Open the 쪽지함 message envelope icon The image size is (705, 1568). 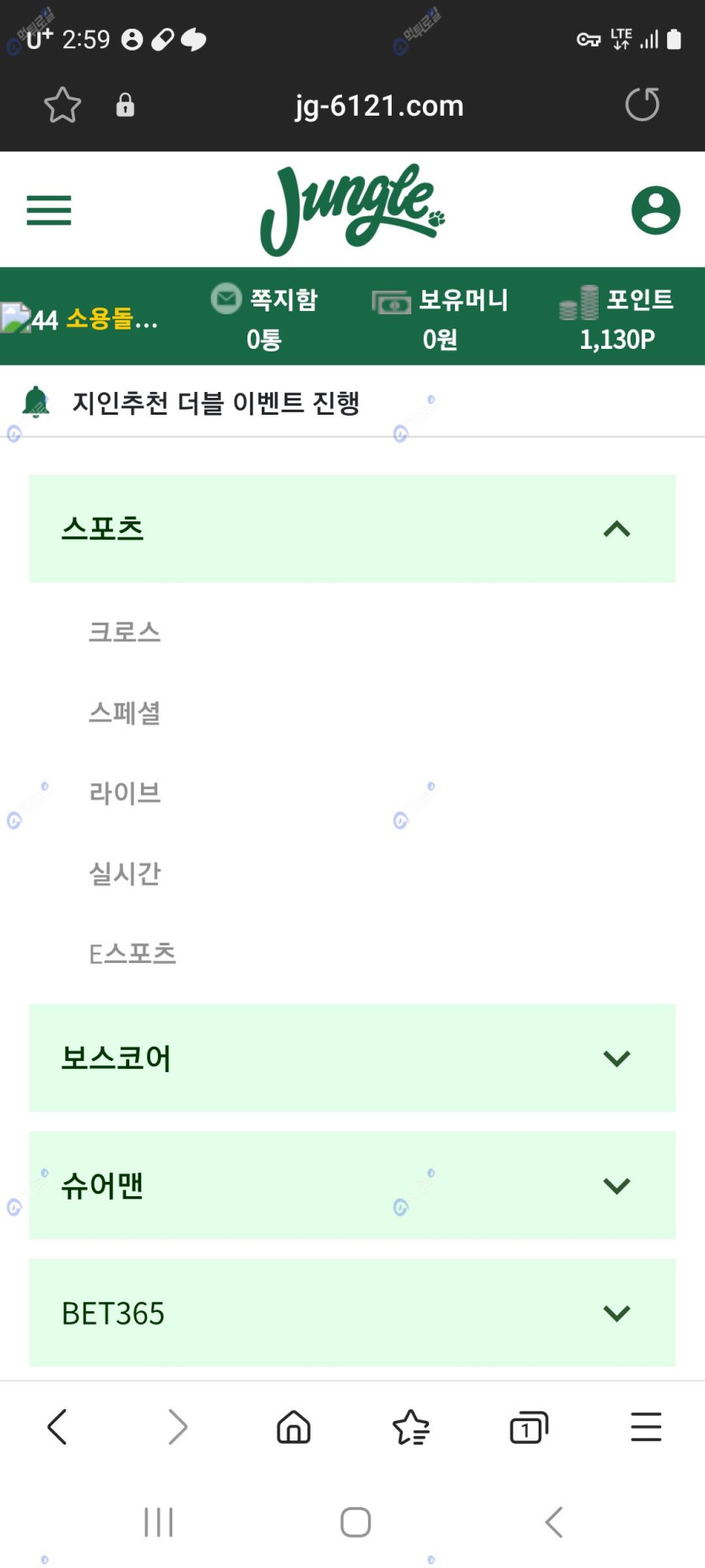point(226,298)
